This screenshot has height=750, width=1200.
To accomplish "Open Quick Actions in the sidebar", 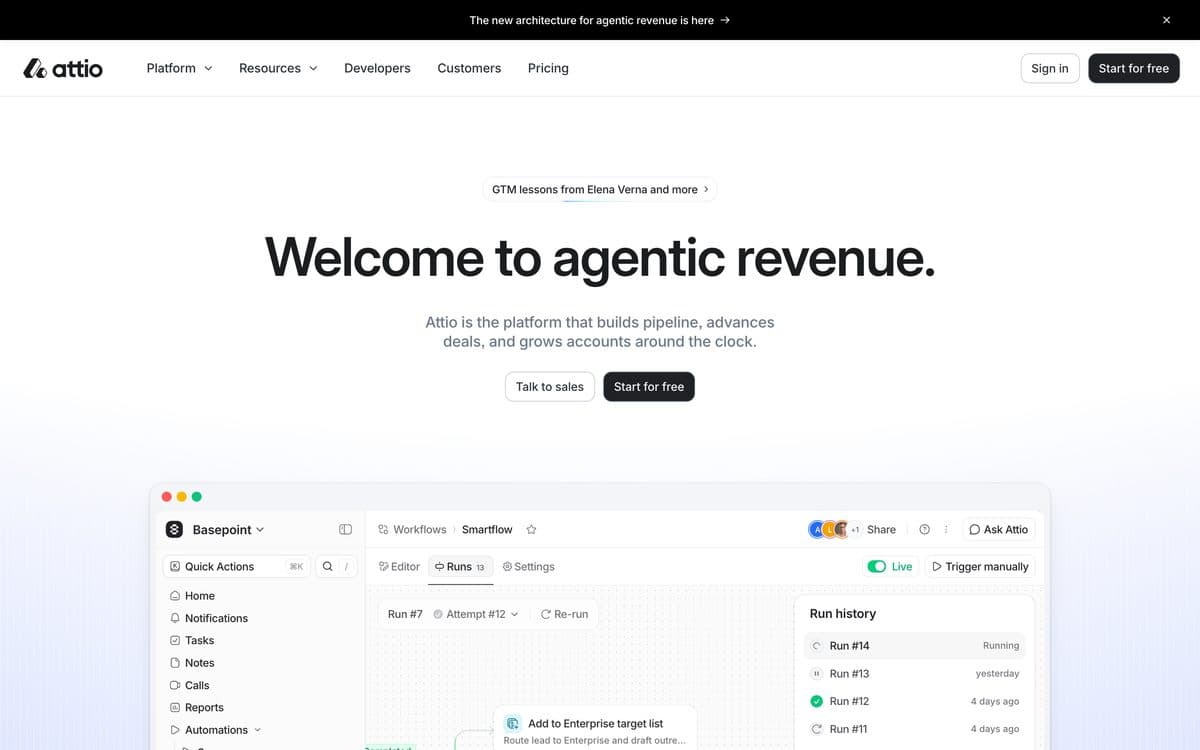I will click(236, 566).
